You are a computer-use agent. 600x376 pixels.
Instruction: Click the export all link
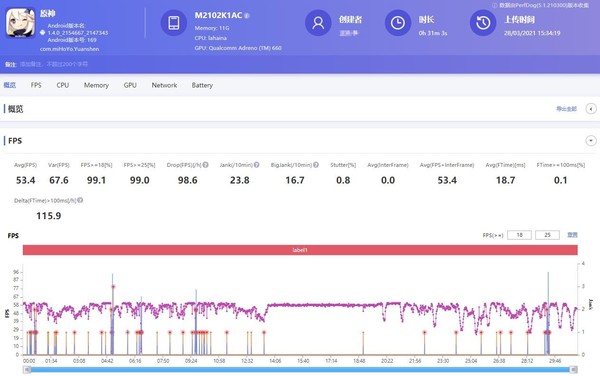click(x=566, y=109)
